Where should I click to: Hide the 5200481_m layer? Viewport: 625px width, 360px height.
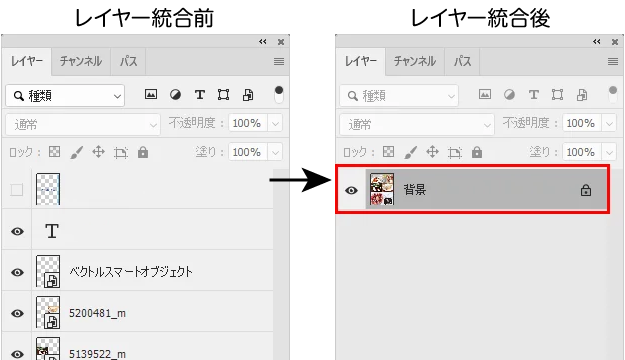pos(17,313)
